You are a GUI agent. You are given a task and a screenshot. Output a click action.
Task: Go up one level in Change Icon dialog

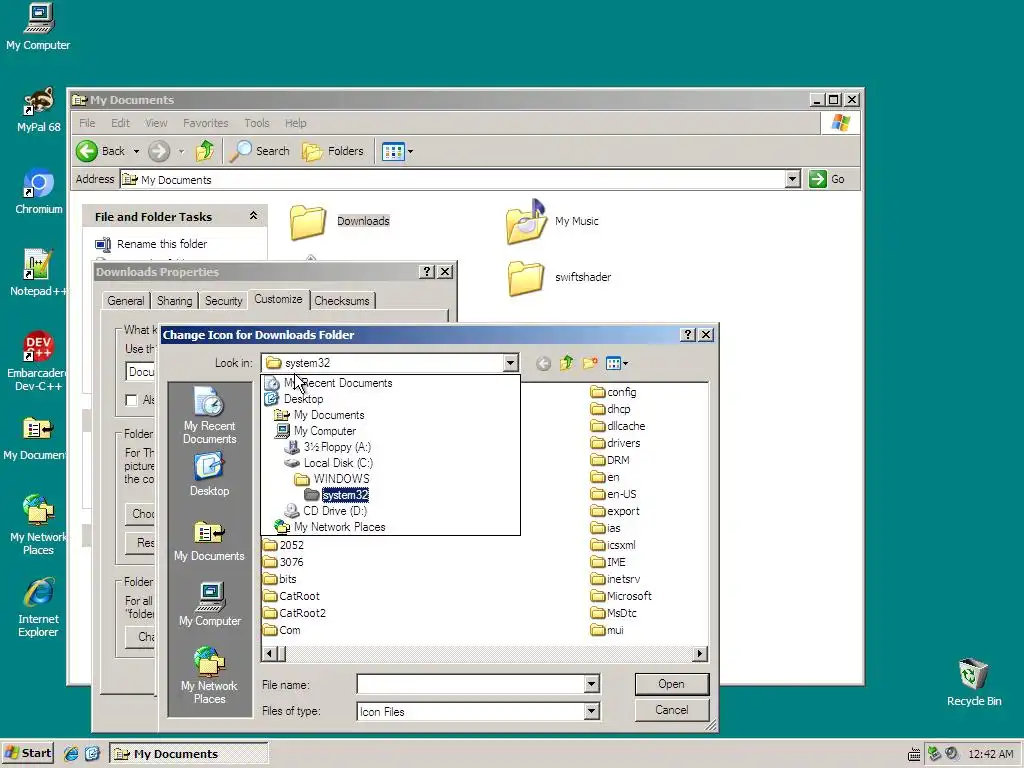(566, 363)
